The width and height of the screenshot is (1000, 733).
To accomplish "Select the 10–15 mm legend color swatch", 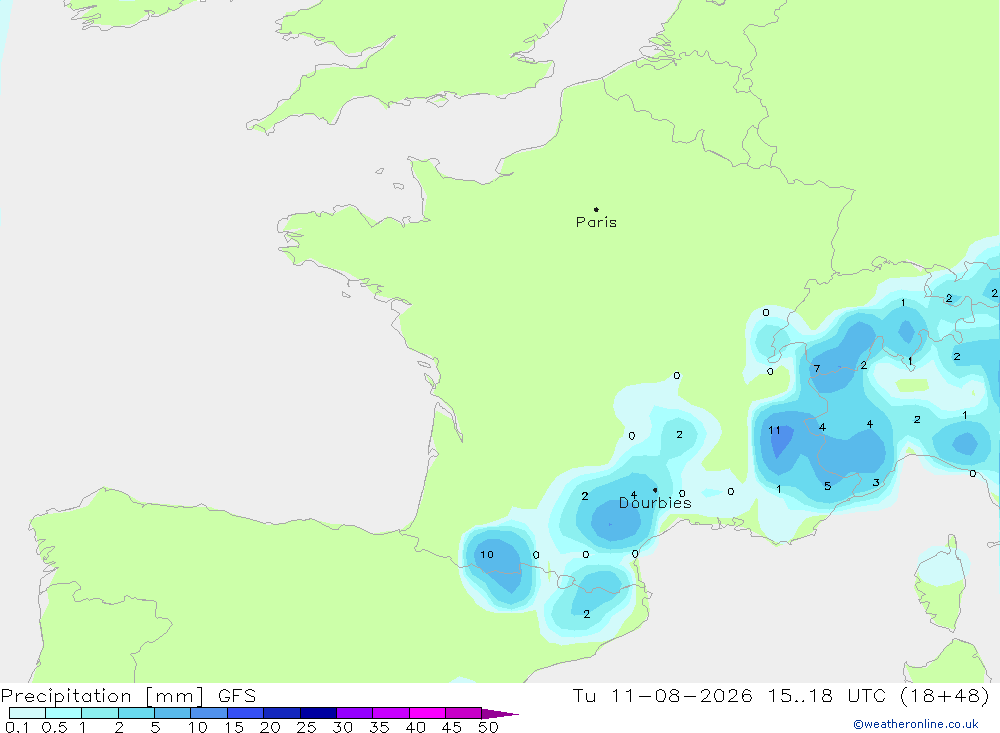I will pos(209,713).
